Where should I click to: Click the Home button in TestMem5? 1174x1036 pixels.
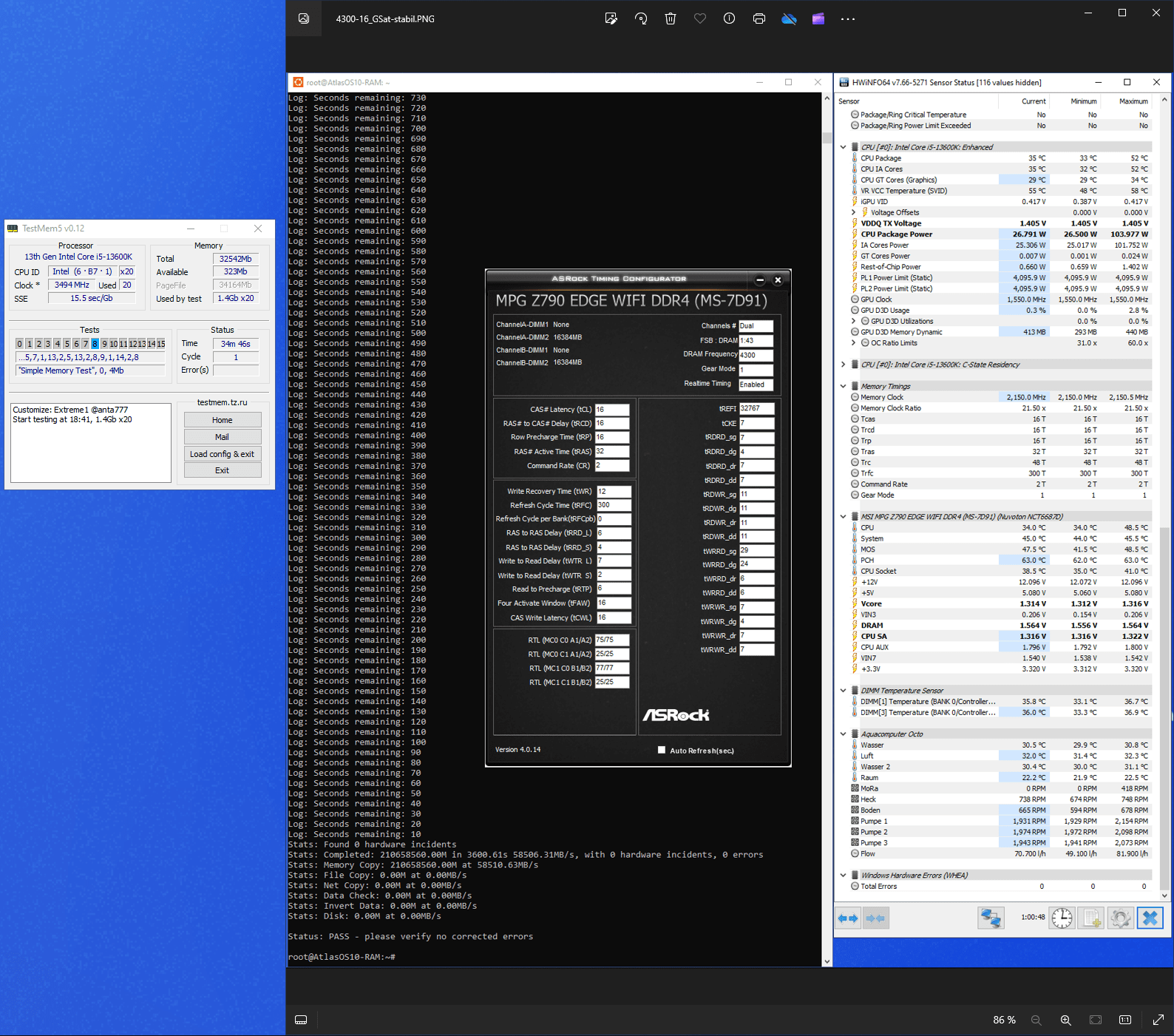point(223,420)
